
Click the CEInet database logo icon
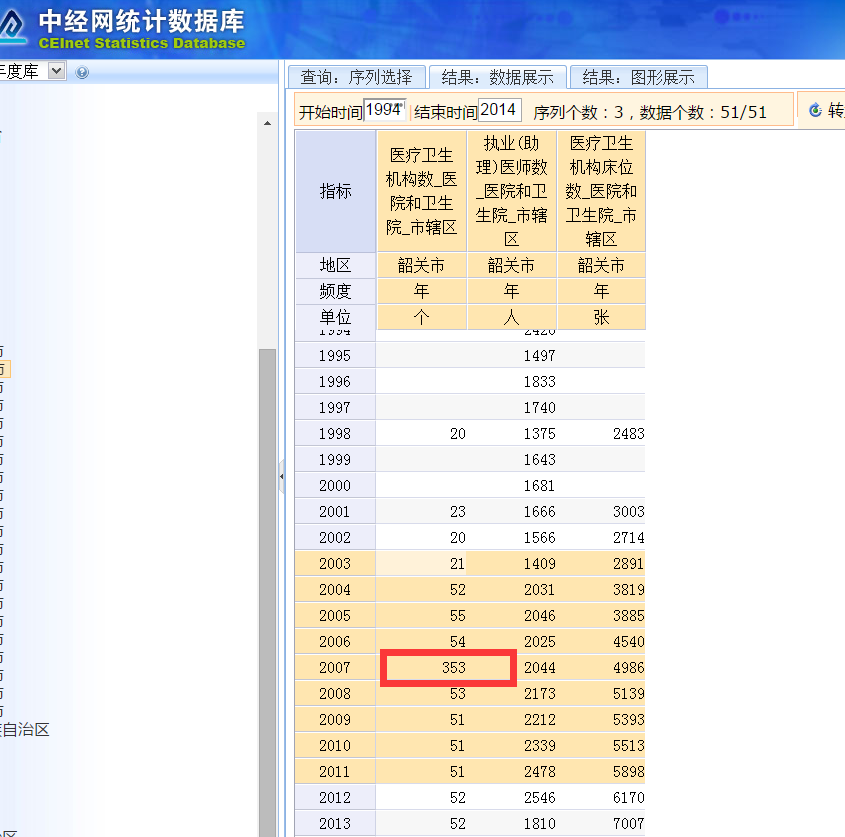(x=12, y=26)
